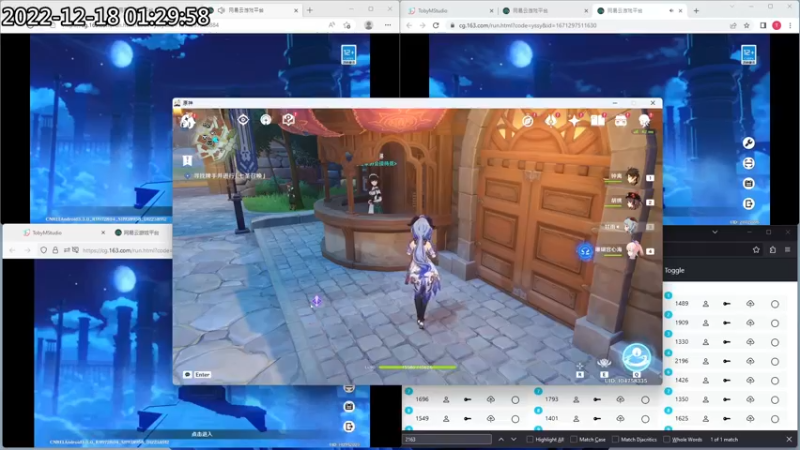
Task: Click the star bookmark icon in the dark browser toolbar
Action: [x=756, y=249]
